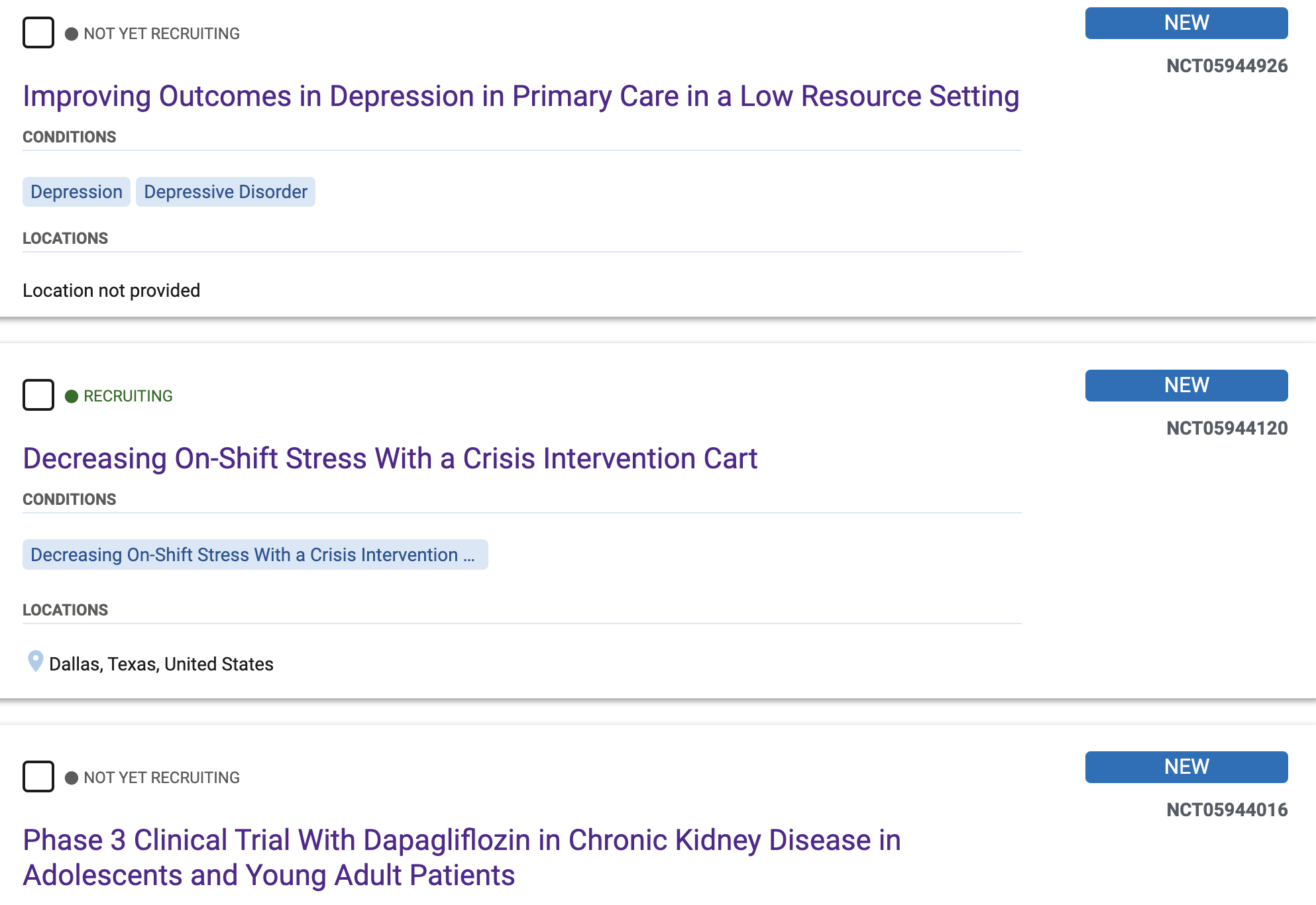Click the gray Not Yet Recruiting status dot
The height and width of the screenshot is (905, 1316).
click(72, 34)
